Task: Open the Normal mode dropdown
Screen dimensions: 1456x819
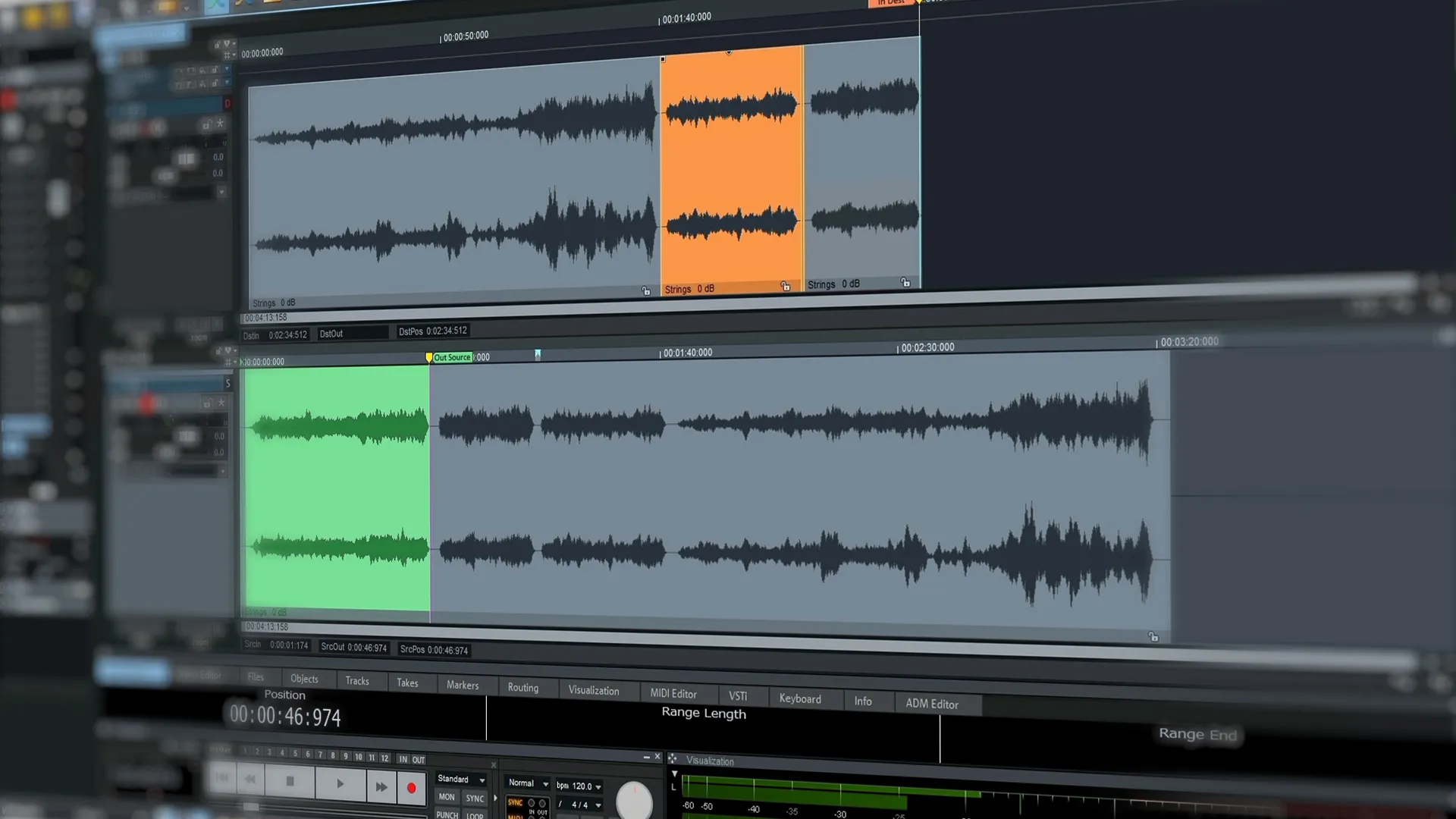Action: click(528, 783)
